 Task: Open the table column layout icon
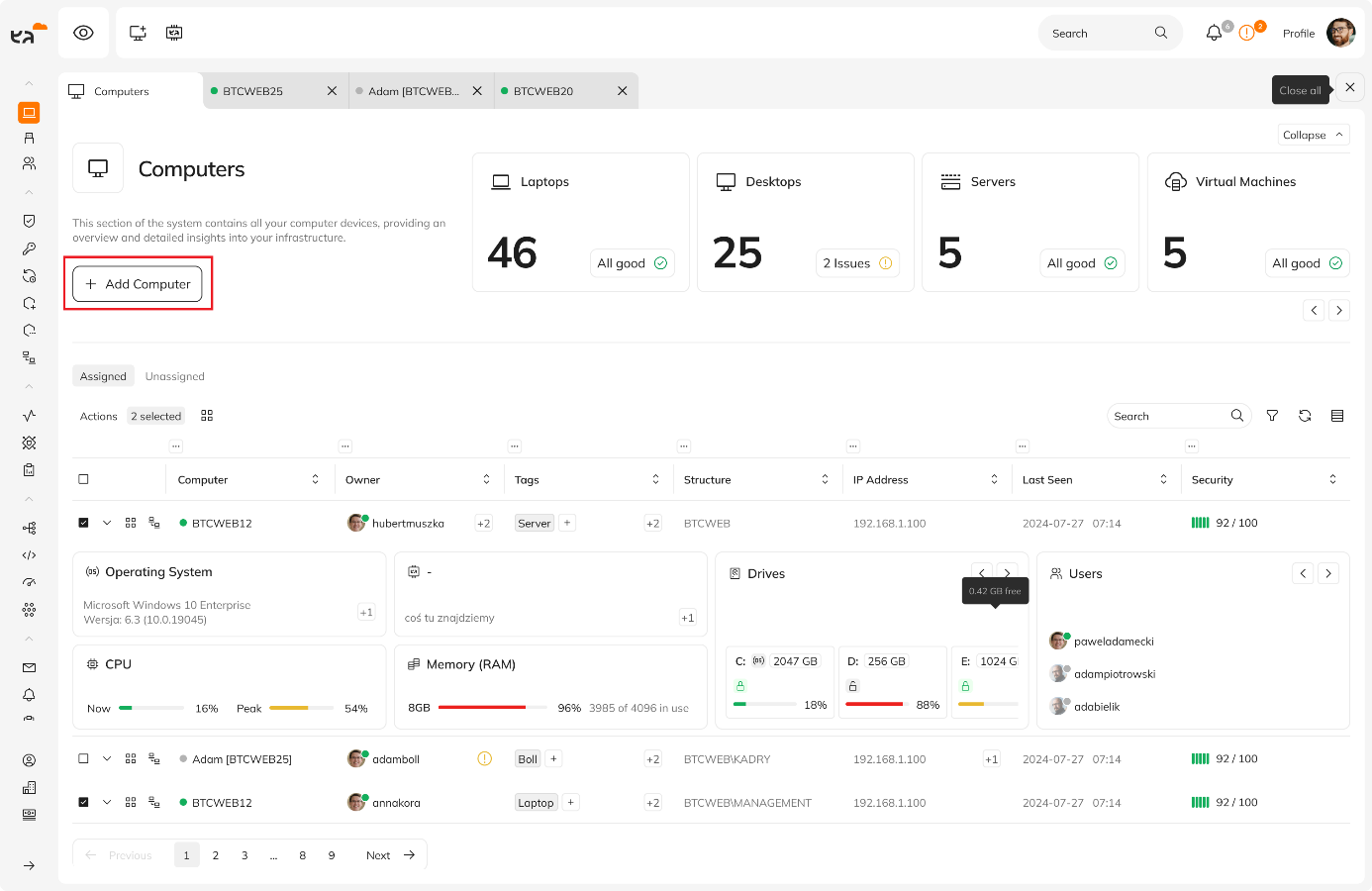pyautogui.click(x=1337, y=416)
